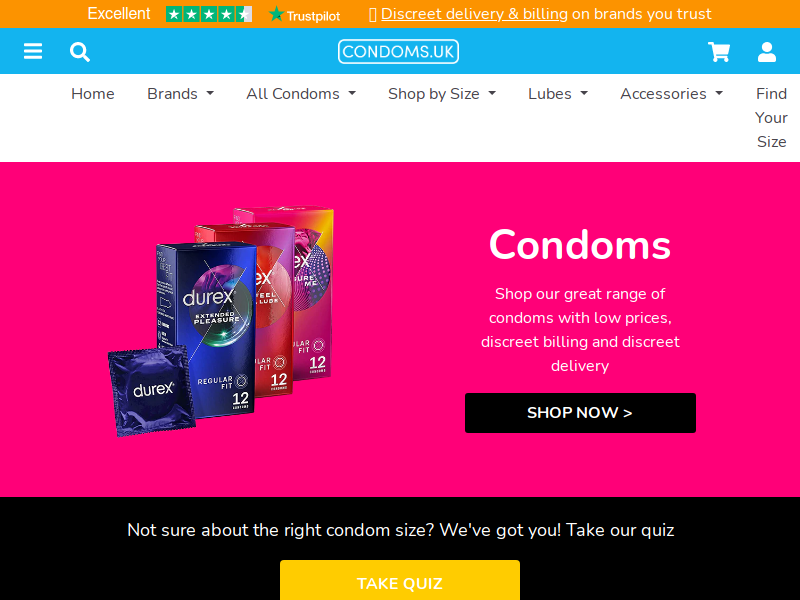Click the Durex foil wrapper image

tap(152, 391)
